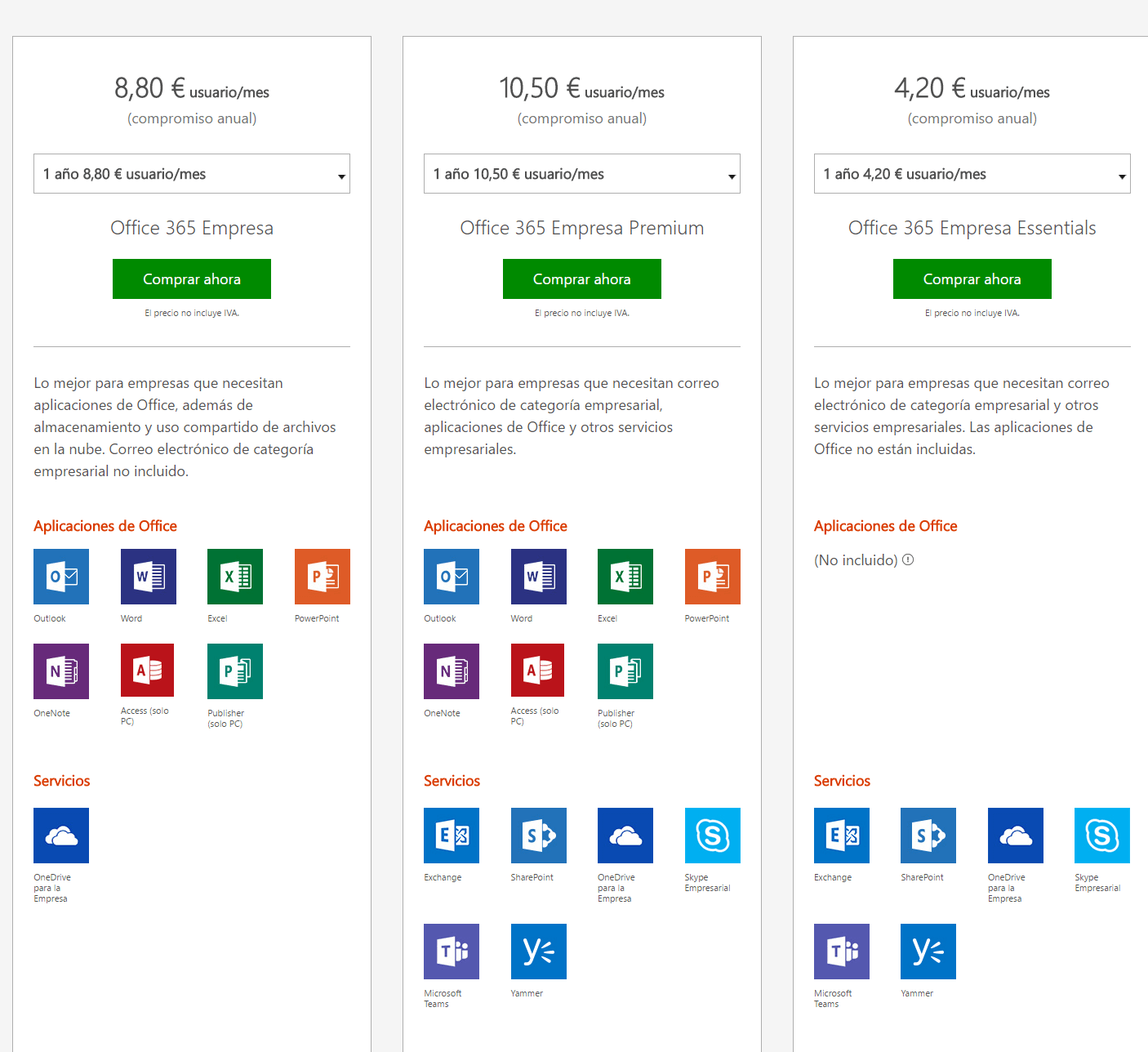Open the 1 año 4,20 € pricing dropdown

(x=972, y=173)
